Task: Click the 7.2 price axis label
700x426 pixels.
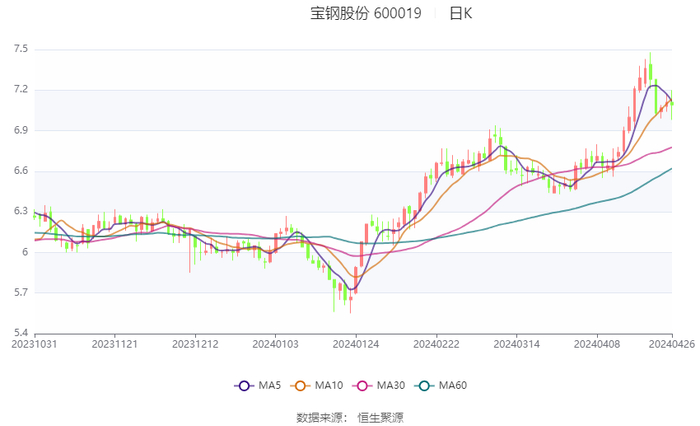Action: pos(21,89)
